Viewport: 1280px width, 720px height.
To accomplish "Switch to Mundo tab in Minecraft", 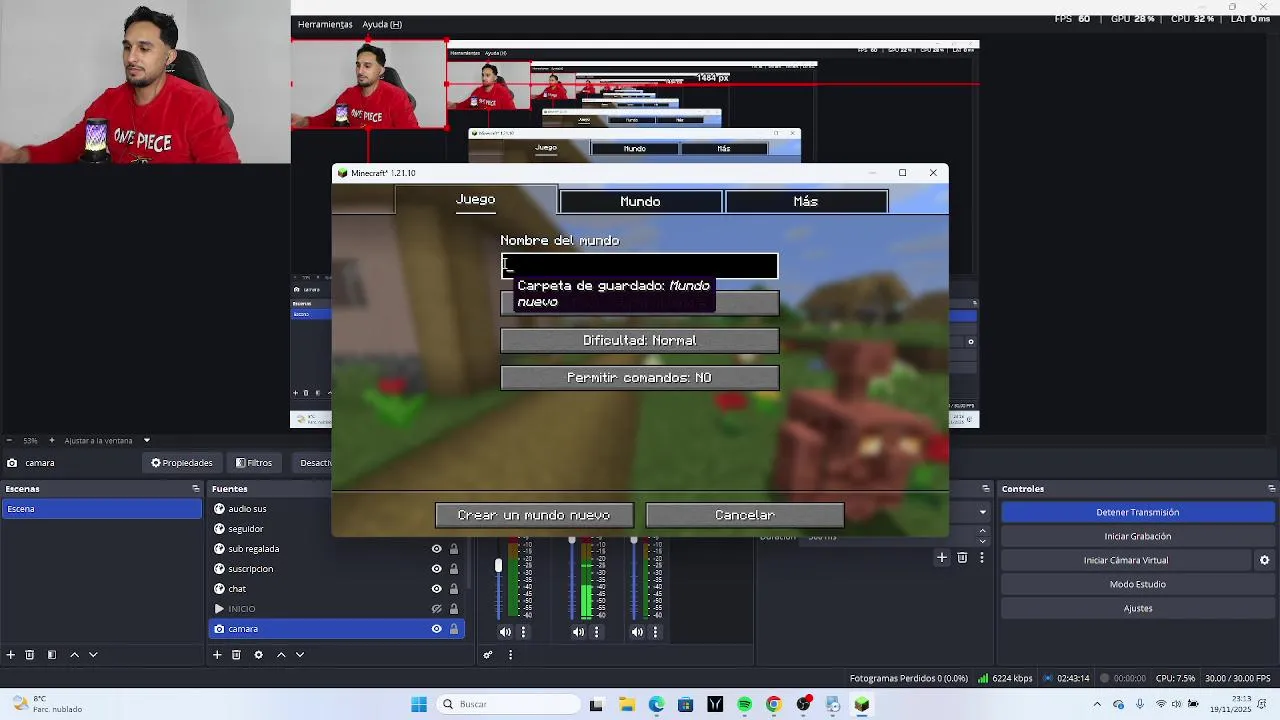I will click(x=640, y=202).
